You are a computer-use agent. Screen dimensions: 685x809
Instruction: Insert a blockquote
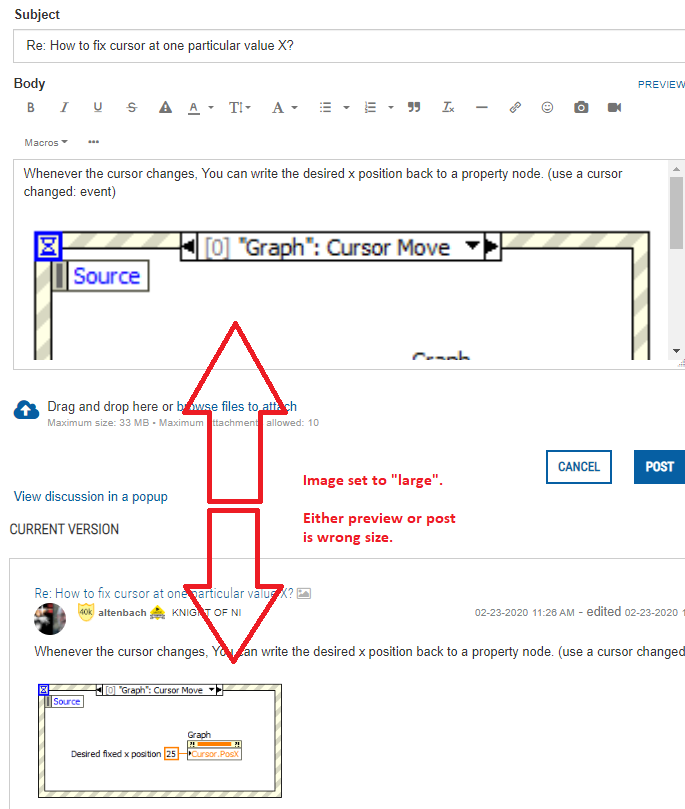tap(414, 107)
